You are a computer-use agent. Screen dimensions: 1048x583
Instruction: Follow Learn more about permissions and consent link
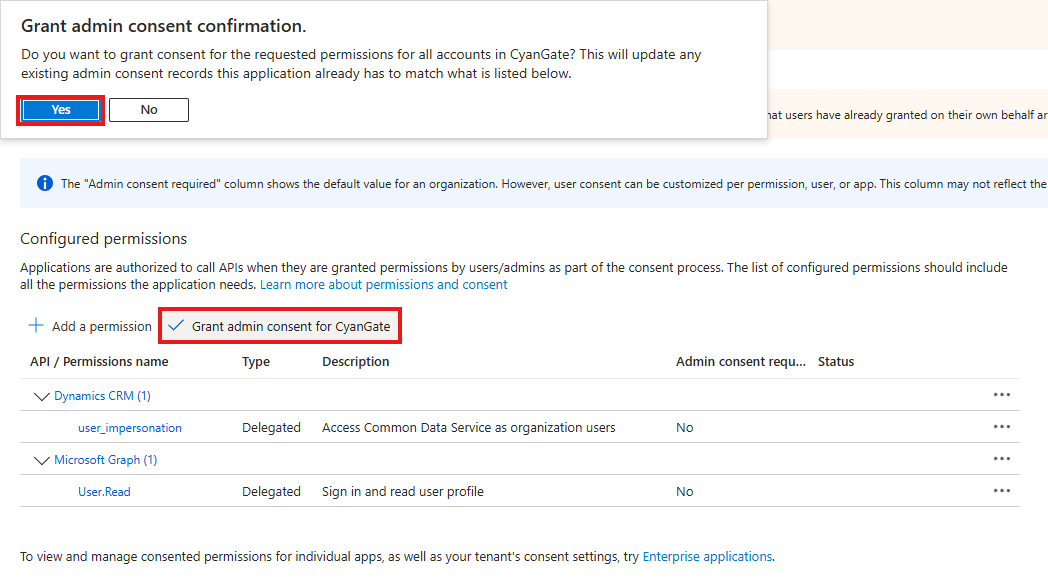(384, 285)
